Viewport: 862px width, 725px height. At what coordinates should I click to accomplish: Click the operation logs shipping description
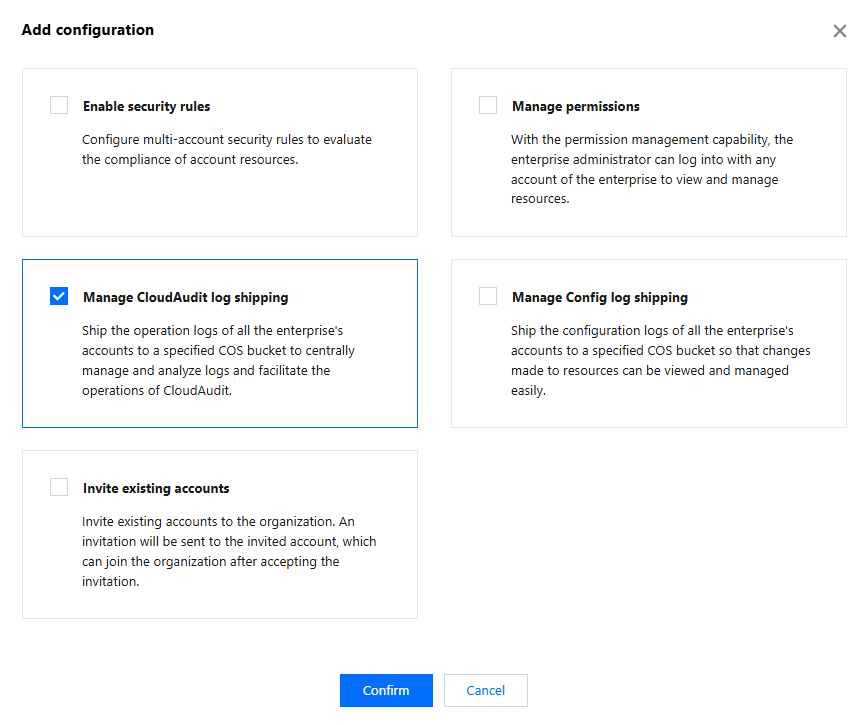coord(218,360)
